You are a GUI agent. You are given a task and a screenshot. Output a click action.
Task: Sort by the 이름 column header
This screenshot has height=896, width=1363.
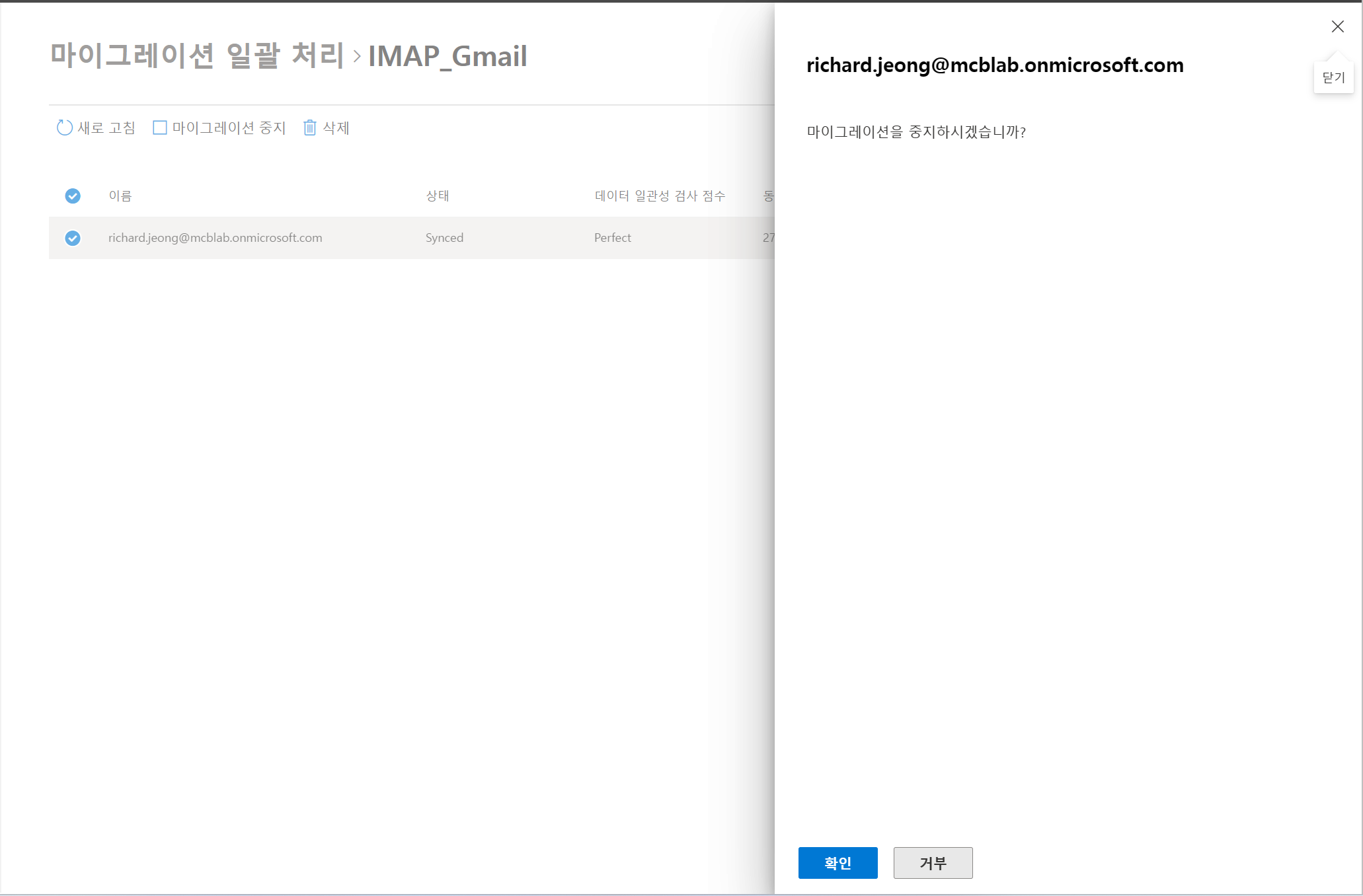click(120, 196)
